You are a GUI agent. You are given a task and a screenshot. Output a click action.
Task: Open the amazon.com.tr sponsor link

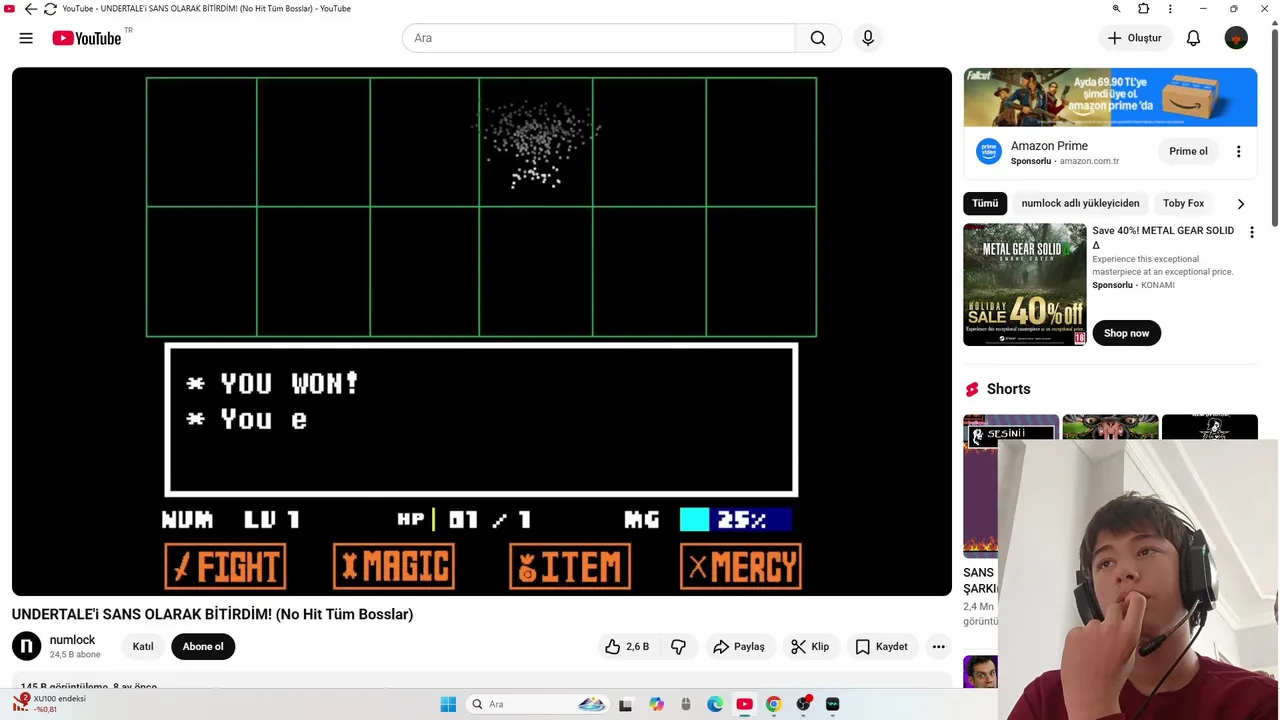[x=1089, y=161]
